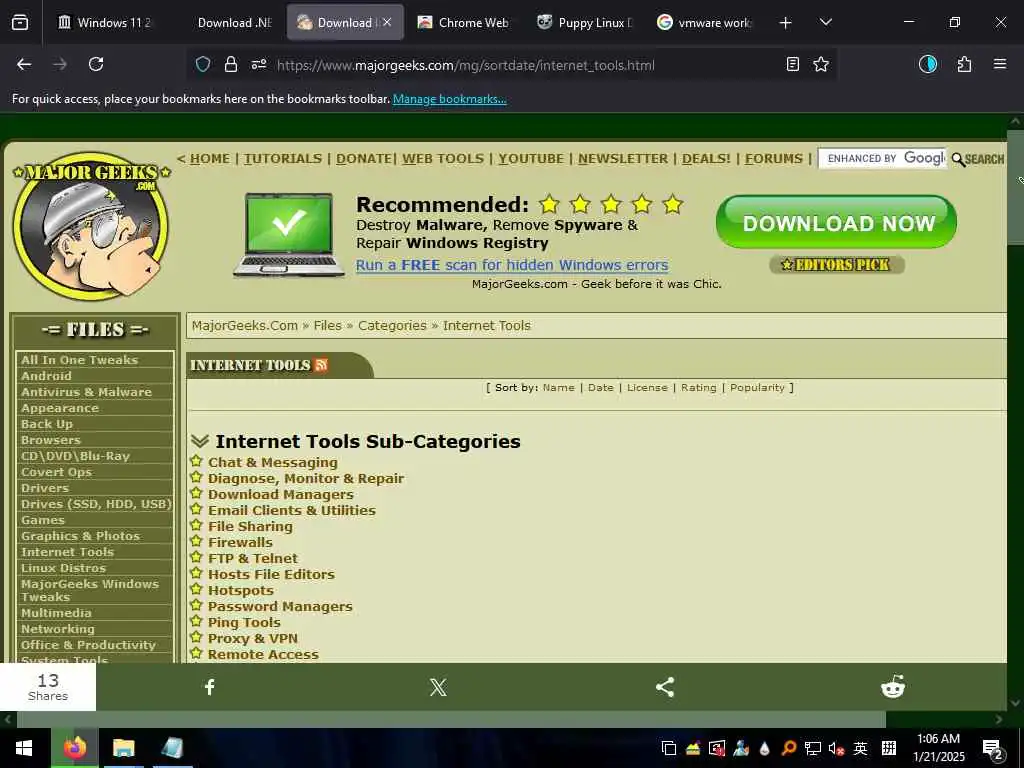Open File Explorer from taskbar

point(123,748)
